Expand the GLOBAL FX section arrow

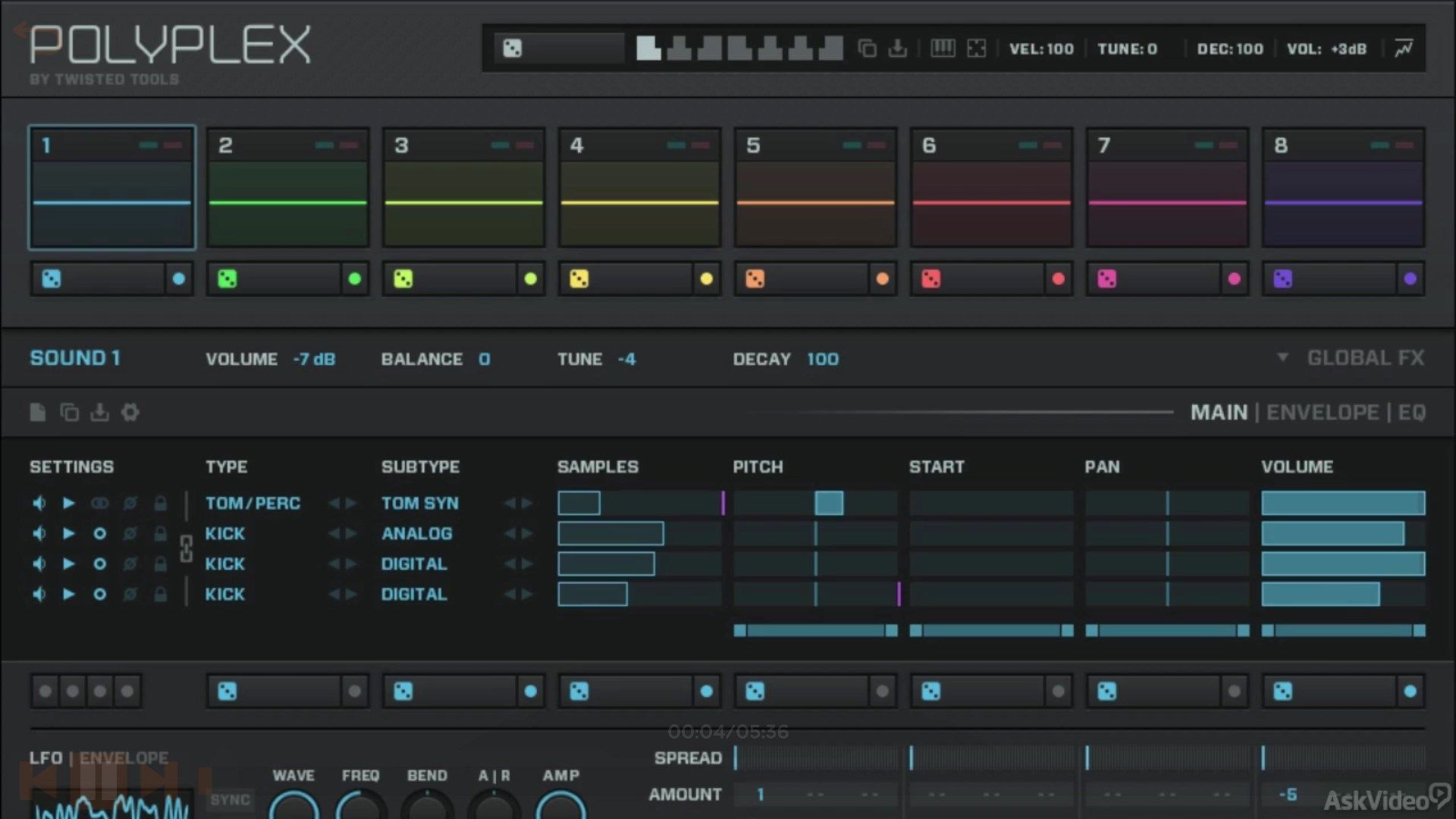[x=1282, y=357]
